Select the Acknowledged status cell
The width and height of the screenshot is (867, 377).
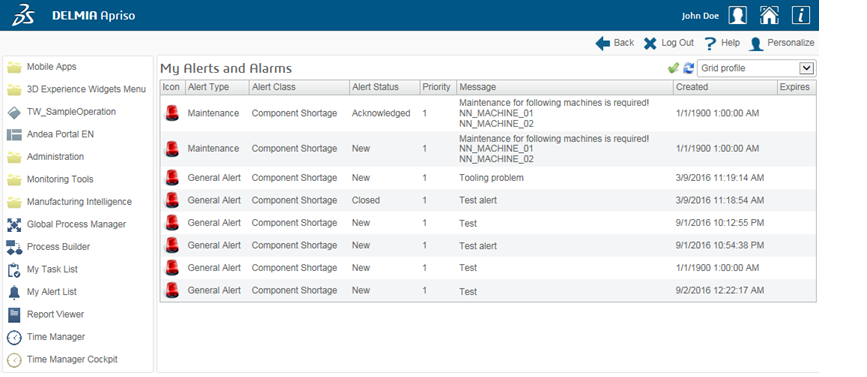(x=381, y=113)
